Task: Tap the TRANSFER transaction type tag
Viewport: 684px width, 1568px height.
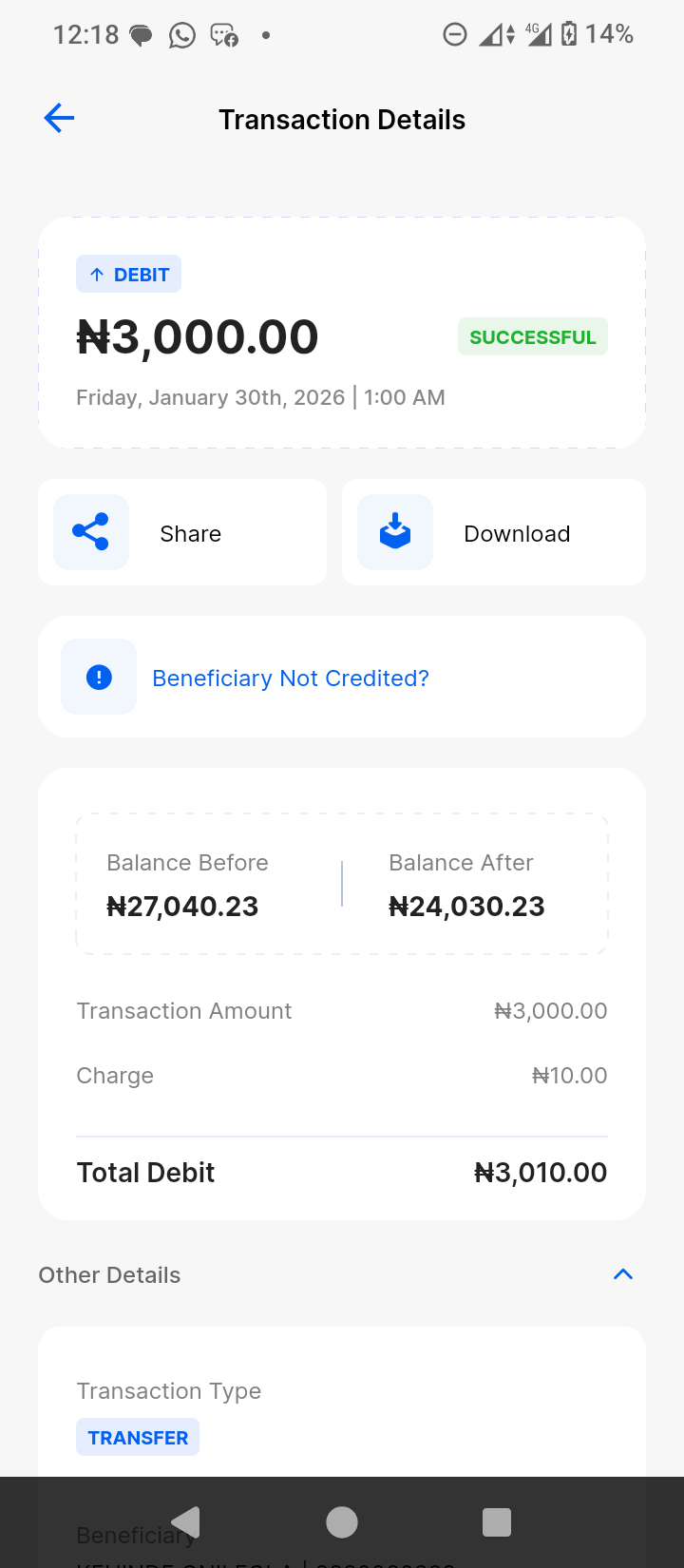Action: pos(138,1437)
